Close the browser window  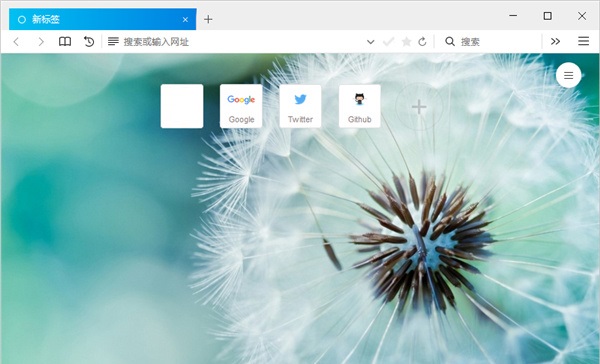(582, 16)
